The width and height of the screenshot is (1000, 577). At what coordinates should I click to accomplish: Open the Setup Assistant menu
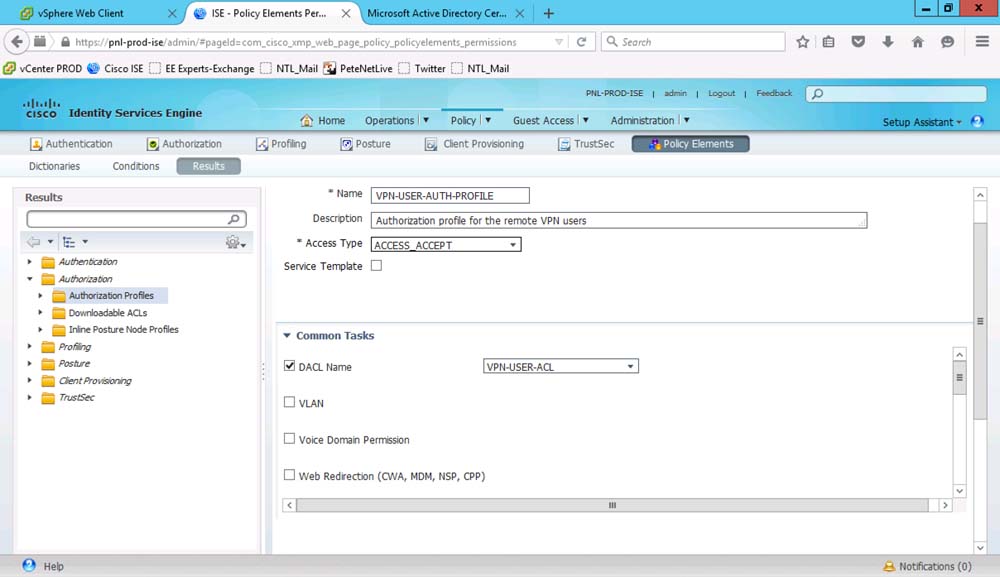pyautogui.click(x=922, y=122)
